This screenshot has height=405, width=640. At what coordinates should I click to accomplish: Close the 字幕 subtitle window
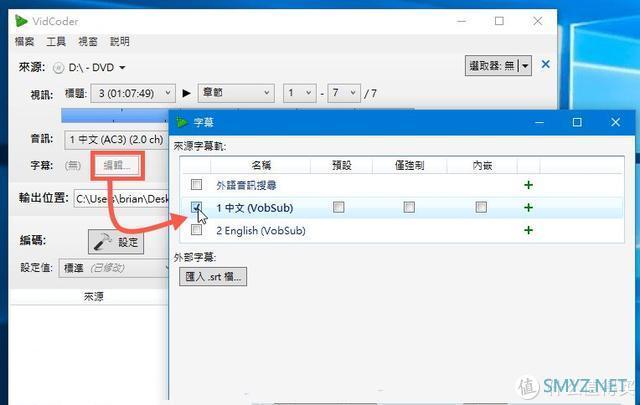point(616,122)
